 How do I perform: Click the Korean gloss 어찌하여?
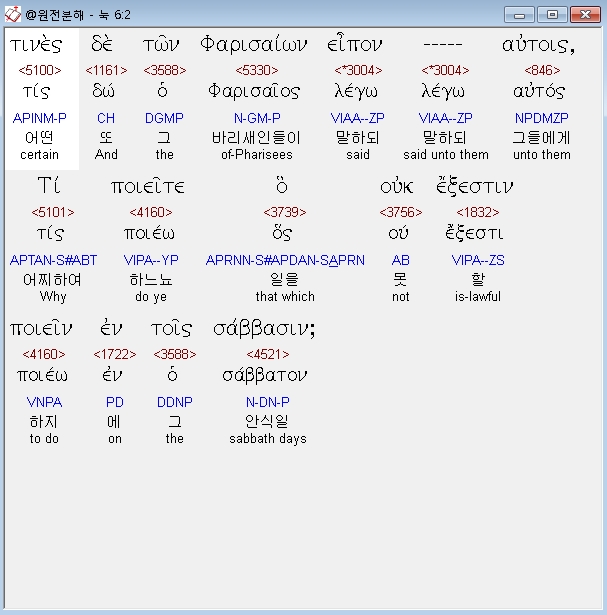coord(52,280)
